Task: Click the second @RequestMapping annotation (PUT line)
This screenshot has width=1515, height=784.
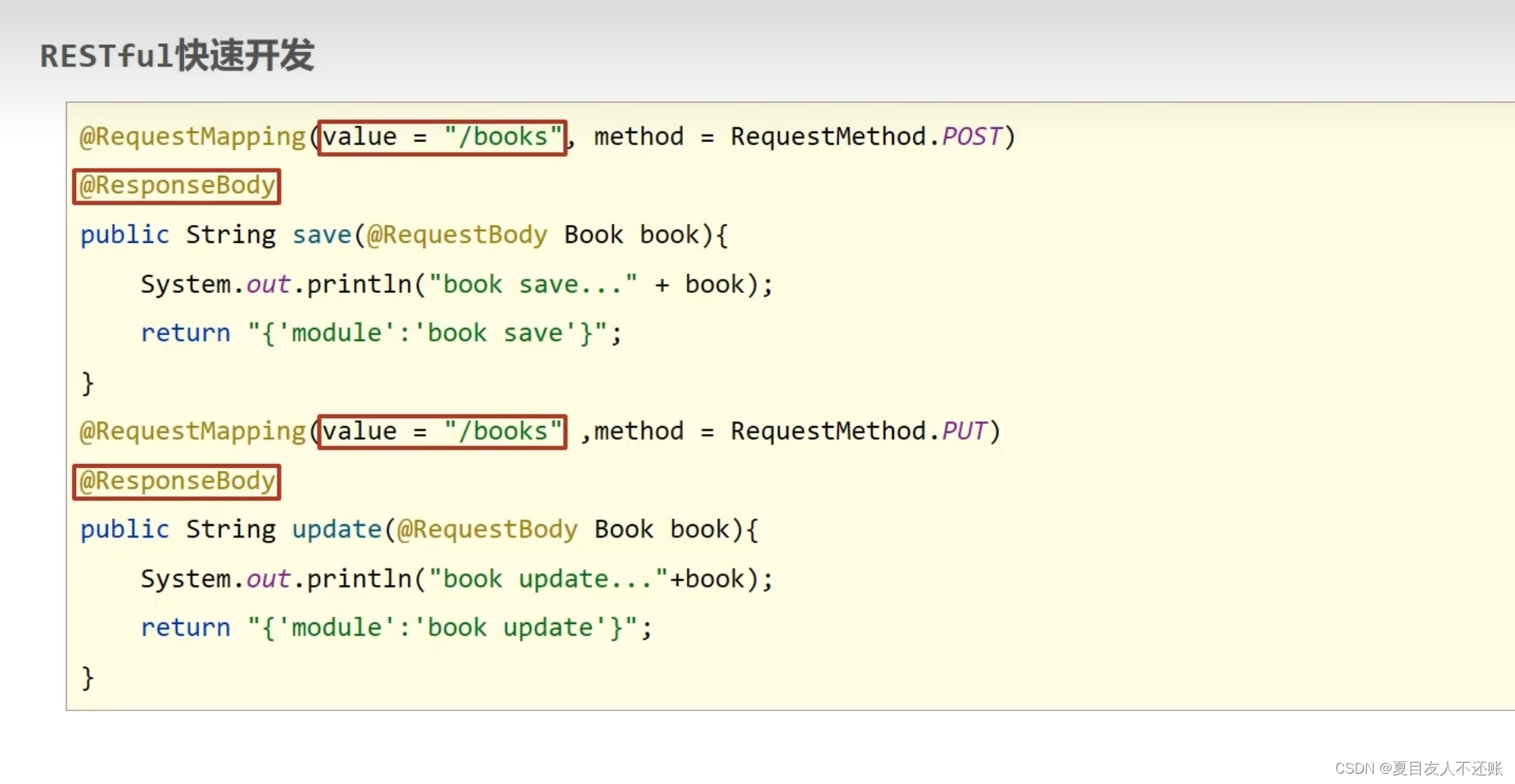Action: point(193,431)
